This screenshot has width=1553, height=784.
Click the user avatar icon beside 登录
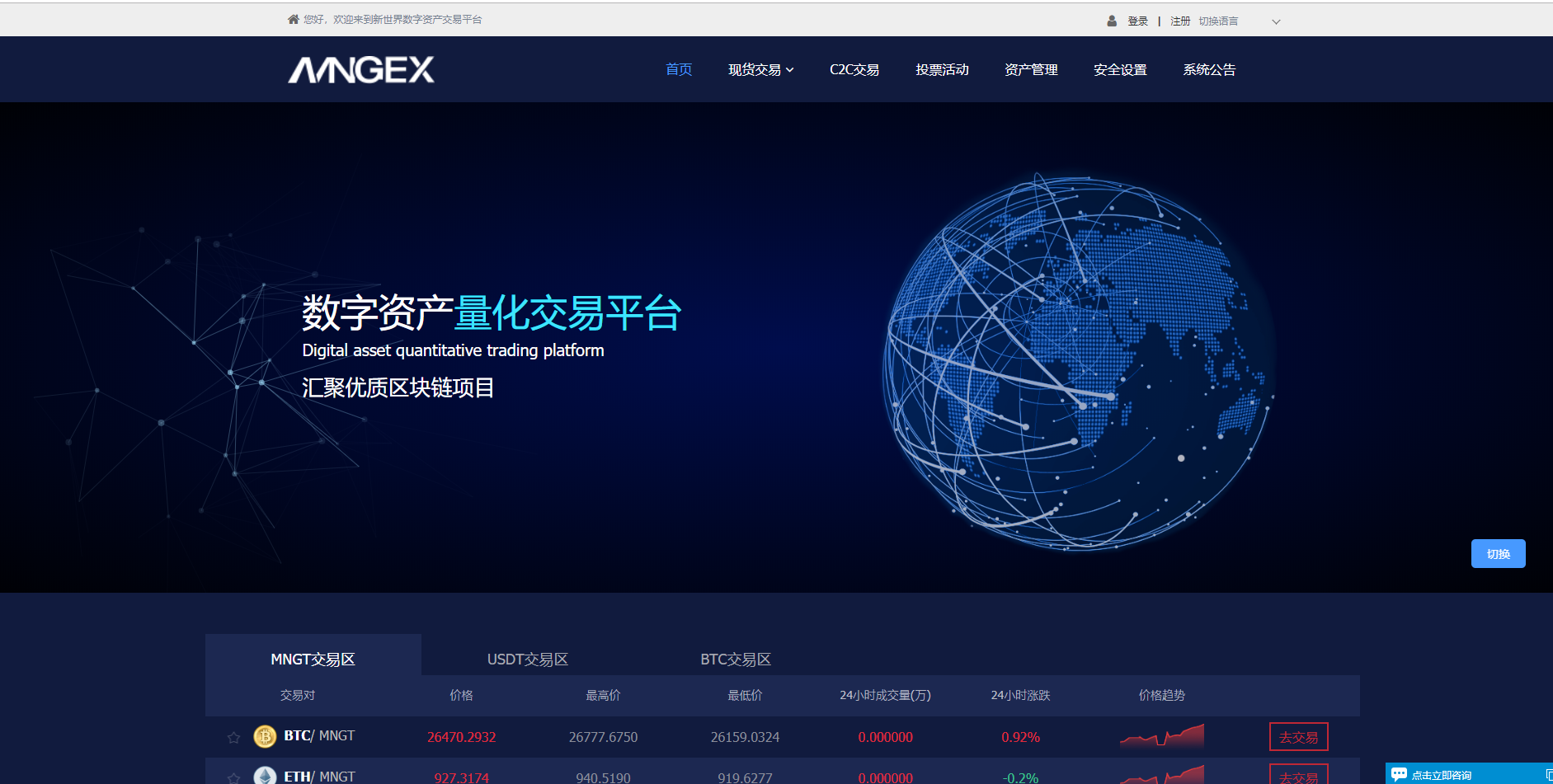[x=1111, y=21]
